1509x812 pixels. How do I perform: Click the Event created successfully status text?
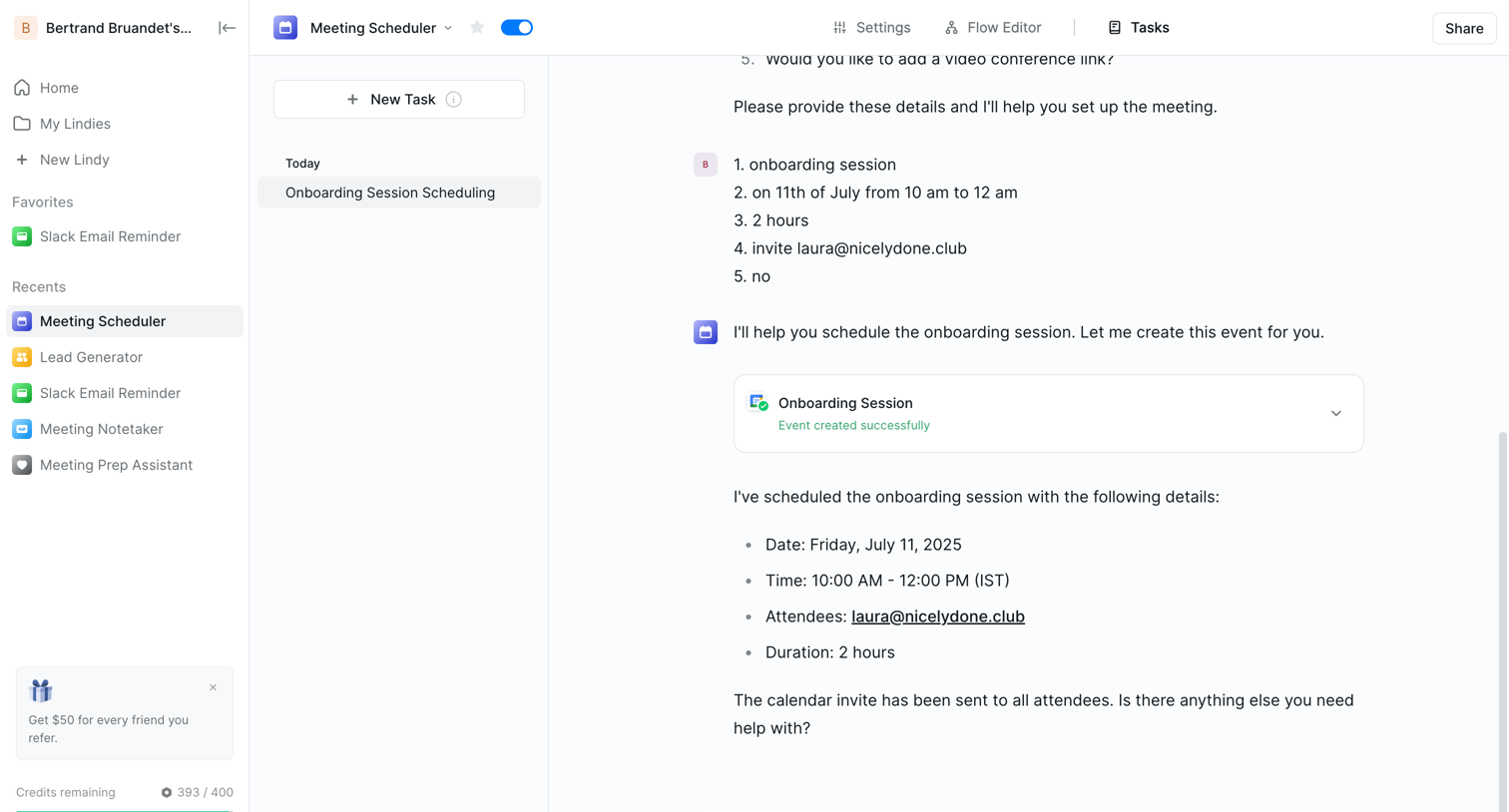pos(853,425)
